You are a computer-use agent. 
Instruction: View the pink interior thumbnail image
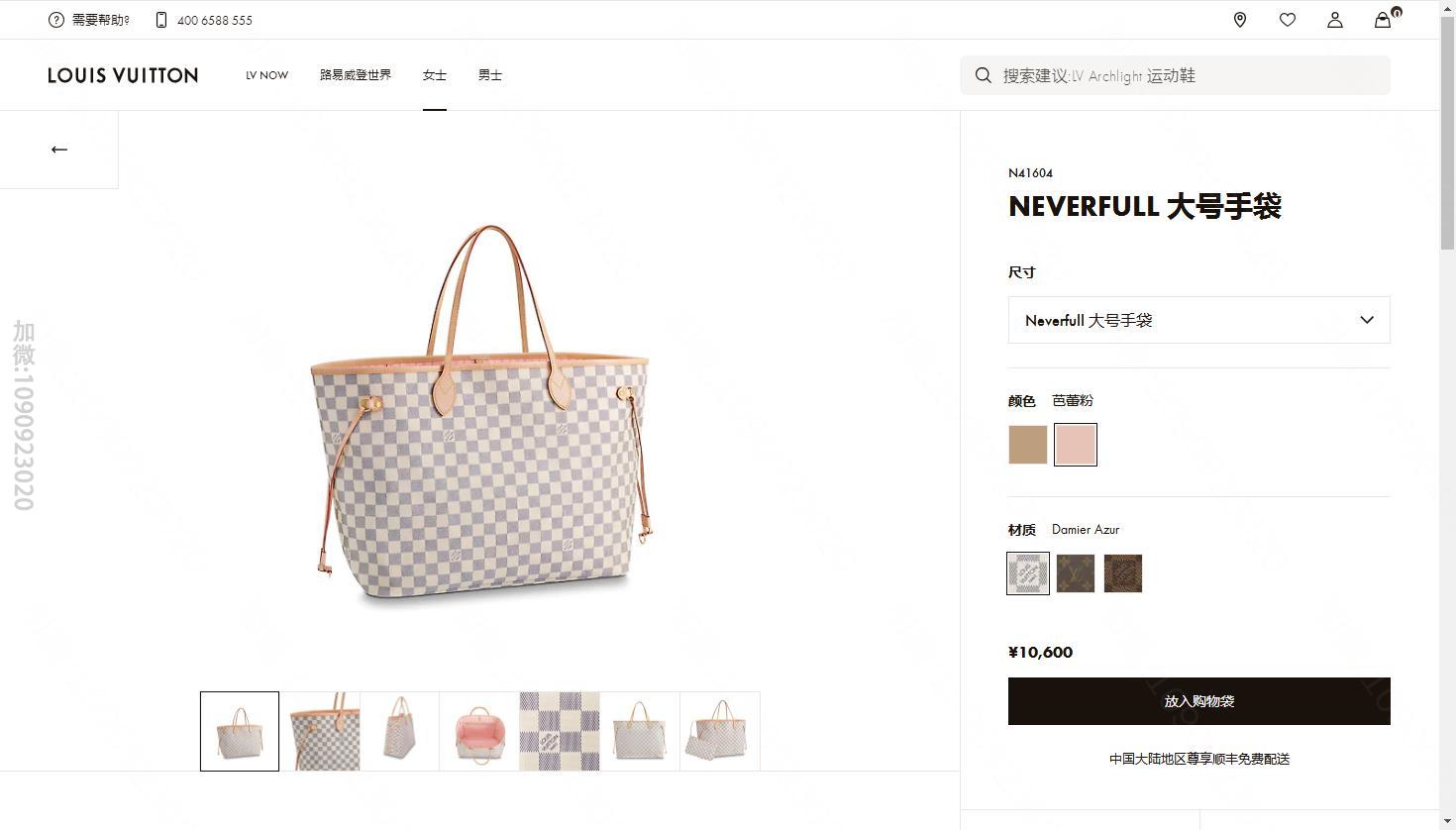click(x=479, y=731)
